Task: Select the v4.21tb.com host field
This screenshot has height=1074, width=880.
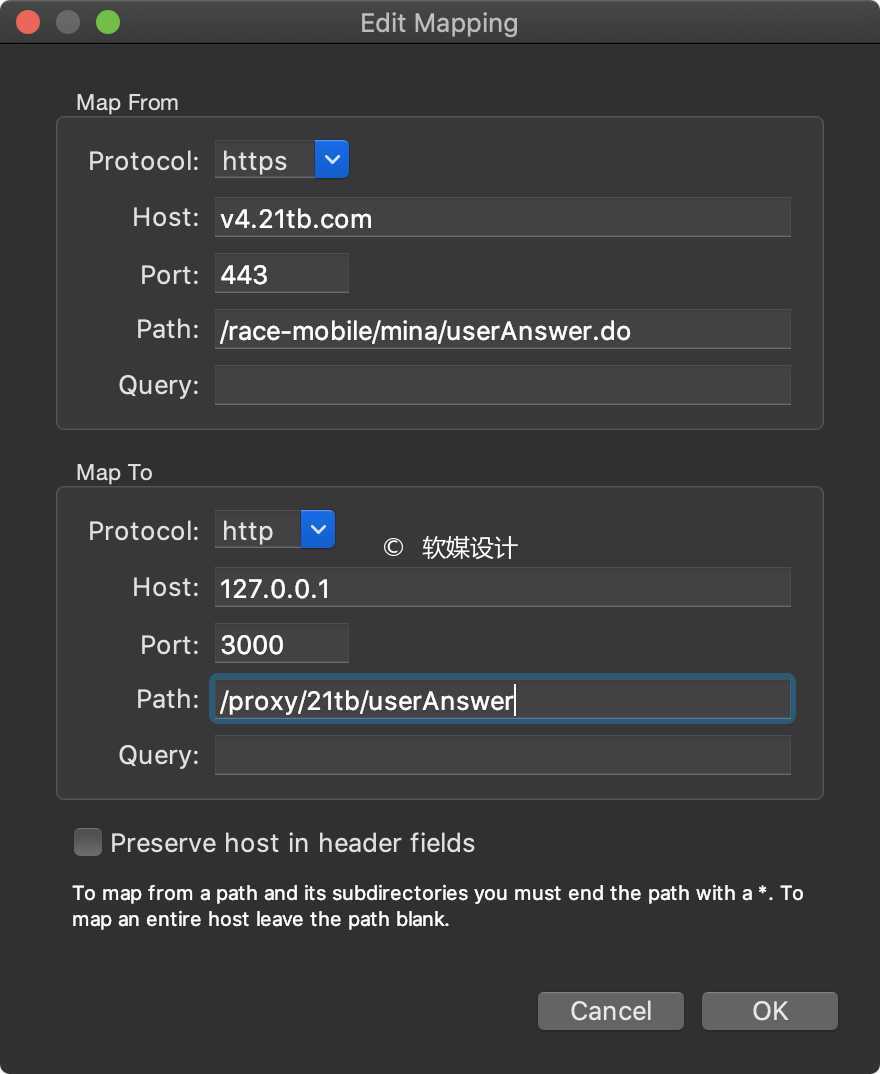Action: click(x=502, y=216)
